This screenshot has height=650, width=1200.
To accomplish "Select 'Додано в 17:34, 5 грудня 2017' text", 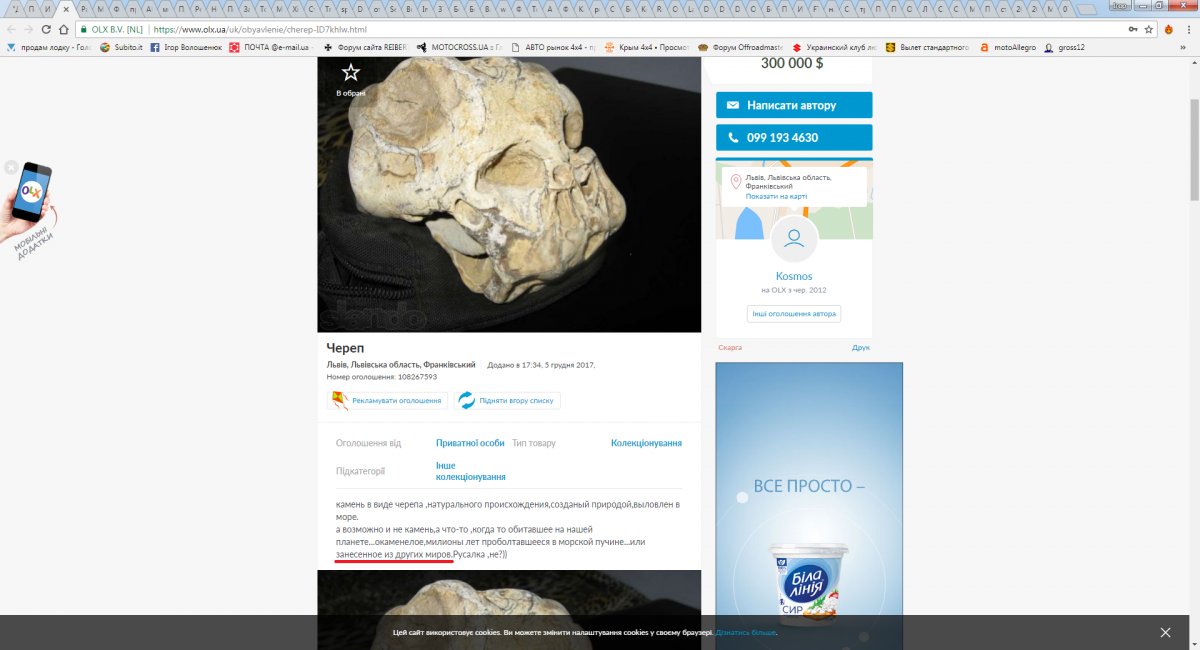I will coord(541,365).
